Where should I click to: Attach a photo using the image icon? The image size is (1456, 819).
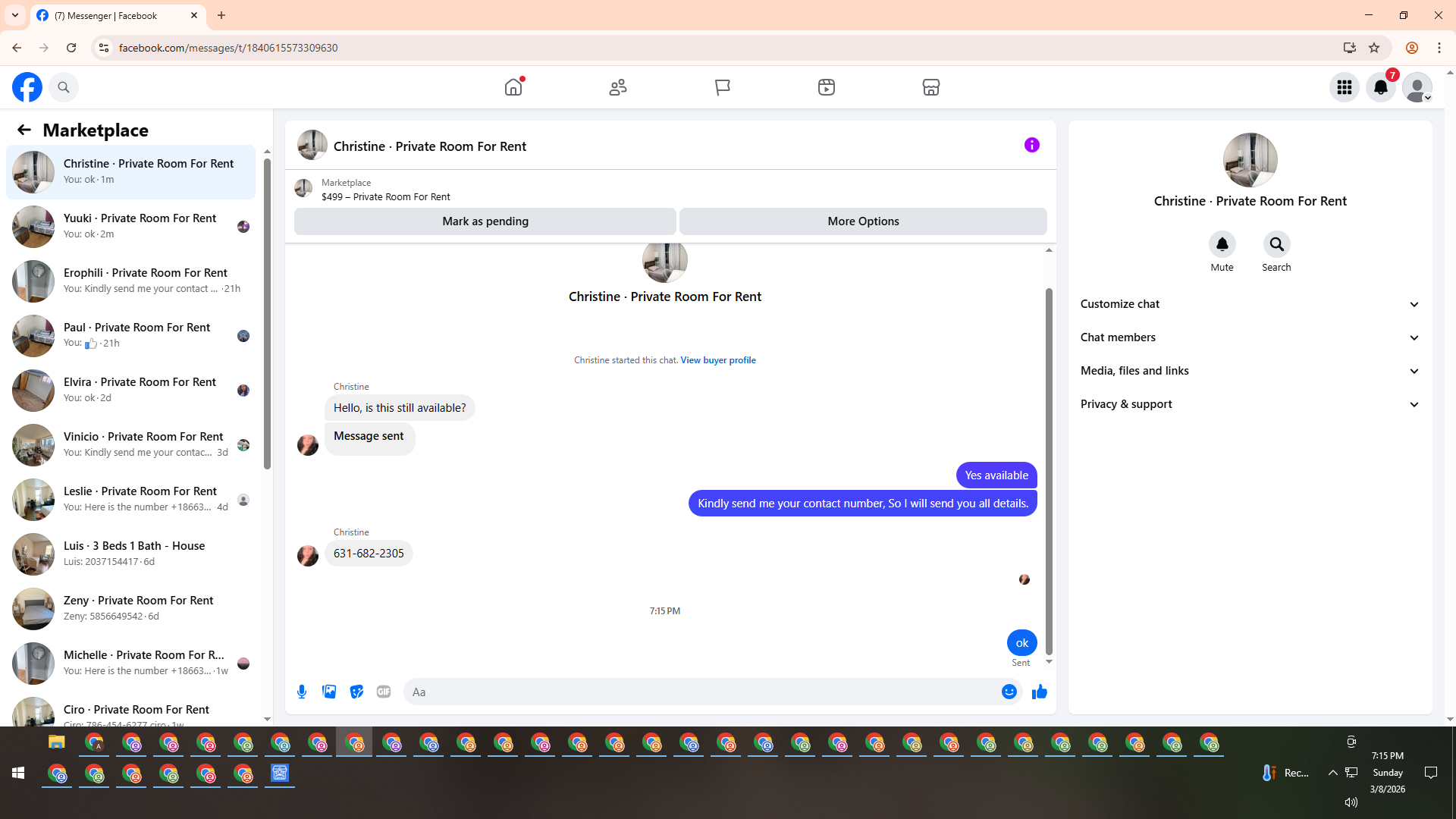(x=329, y=692)
